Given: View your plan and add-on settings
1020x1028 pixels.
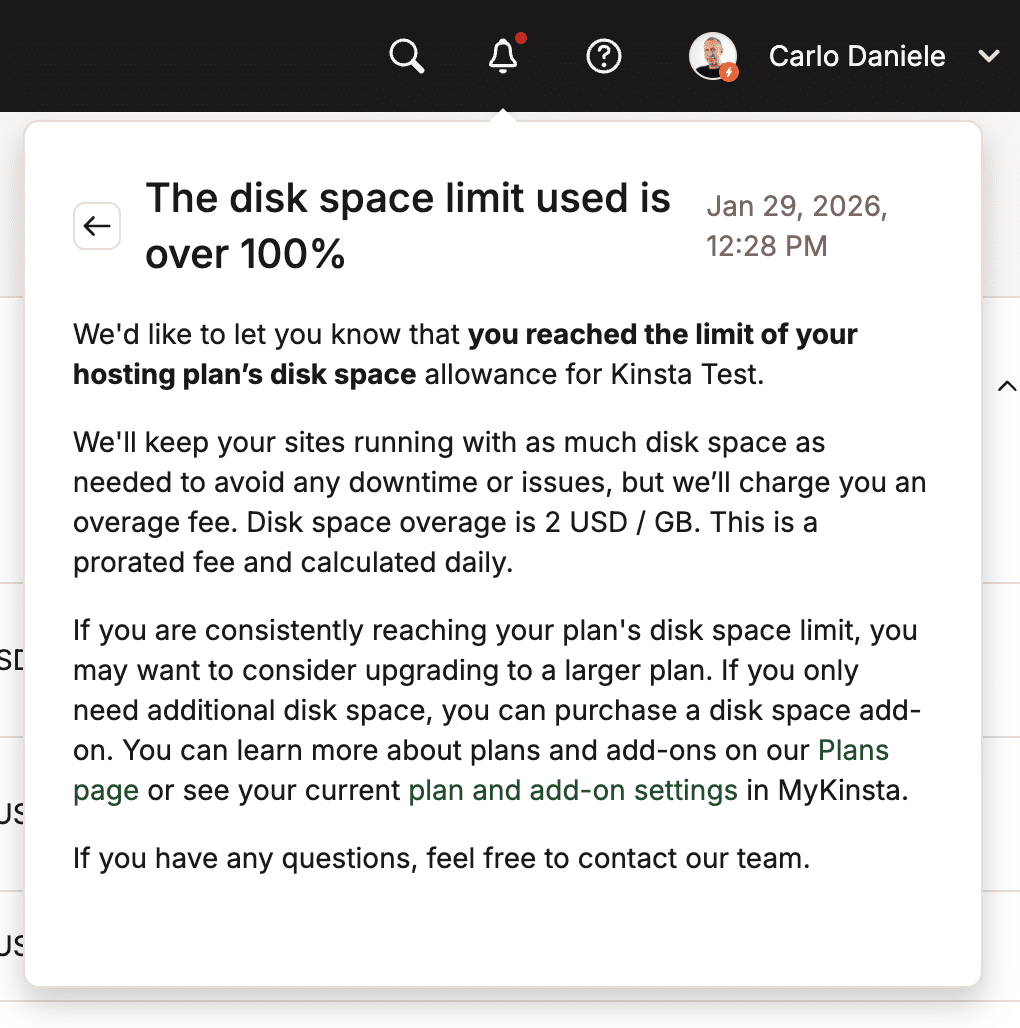Looking at the screenshot, I should (x=573, y=790).
